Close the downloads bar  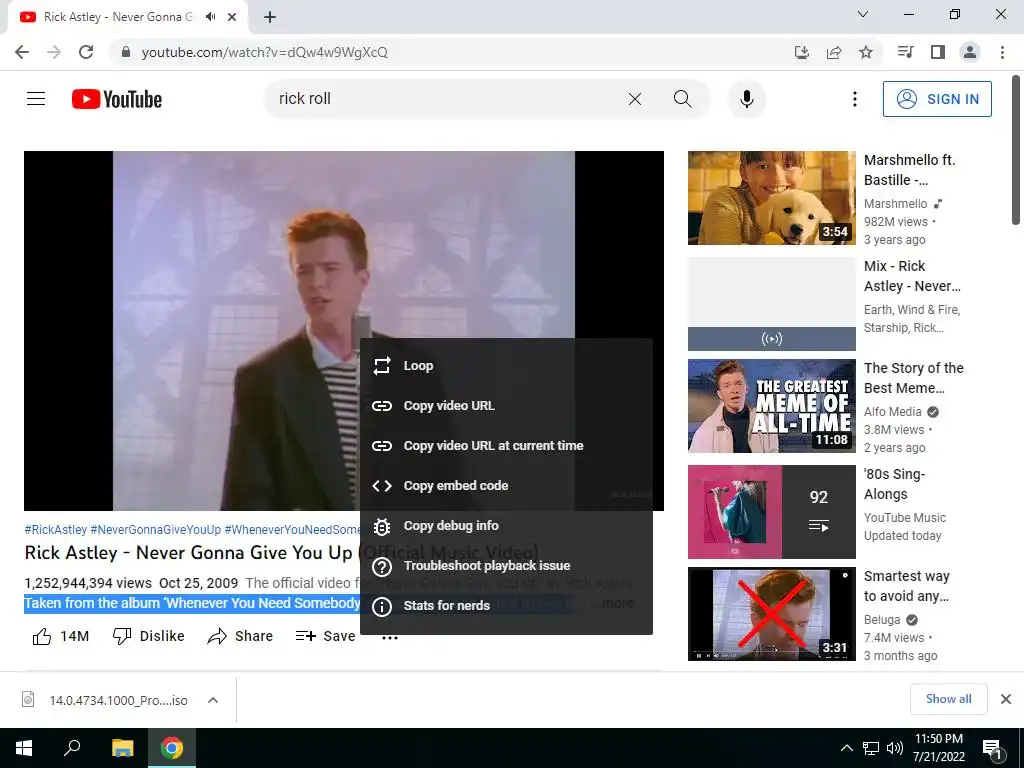(1006, 699)
